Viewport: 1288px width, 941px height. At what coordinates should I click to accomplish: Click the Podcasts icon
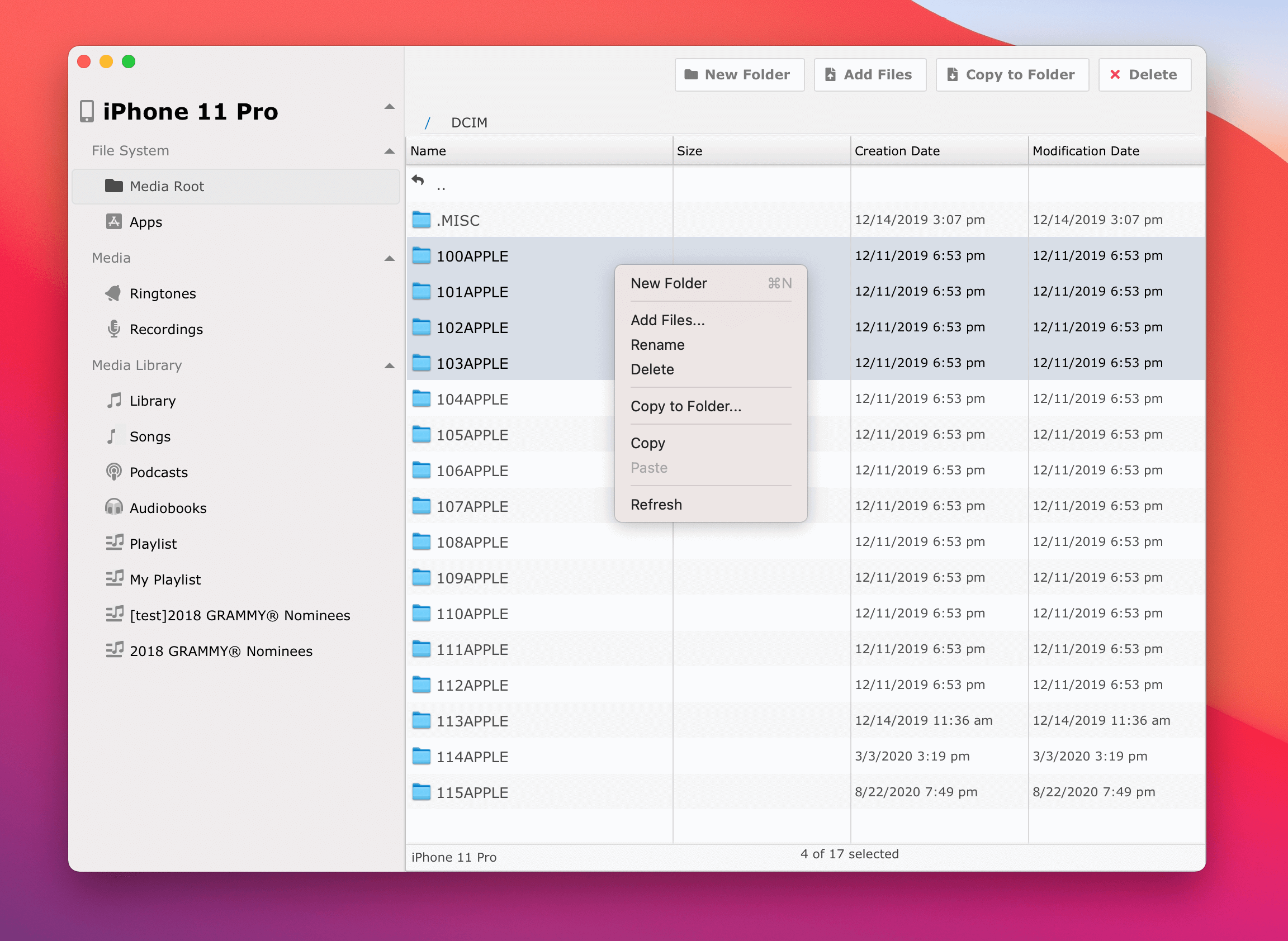pyautogui.click(x=114, y=472)
